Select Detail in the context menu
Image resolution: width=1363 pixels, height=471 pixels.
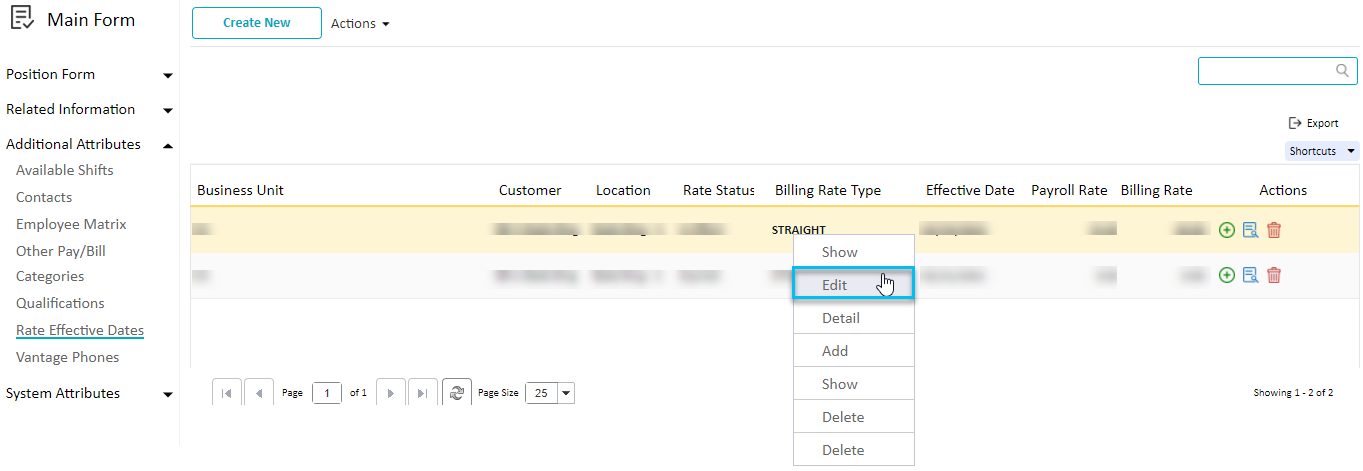coord(854,317)
